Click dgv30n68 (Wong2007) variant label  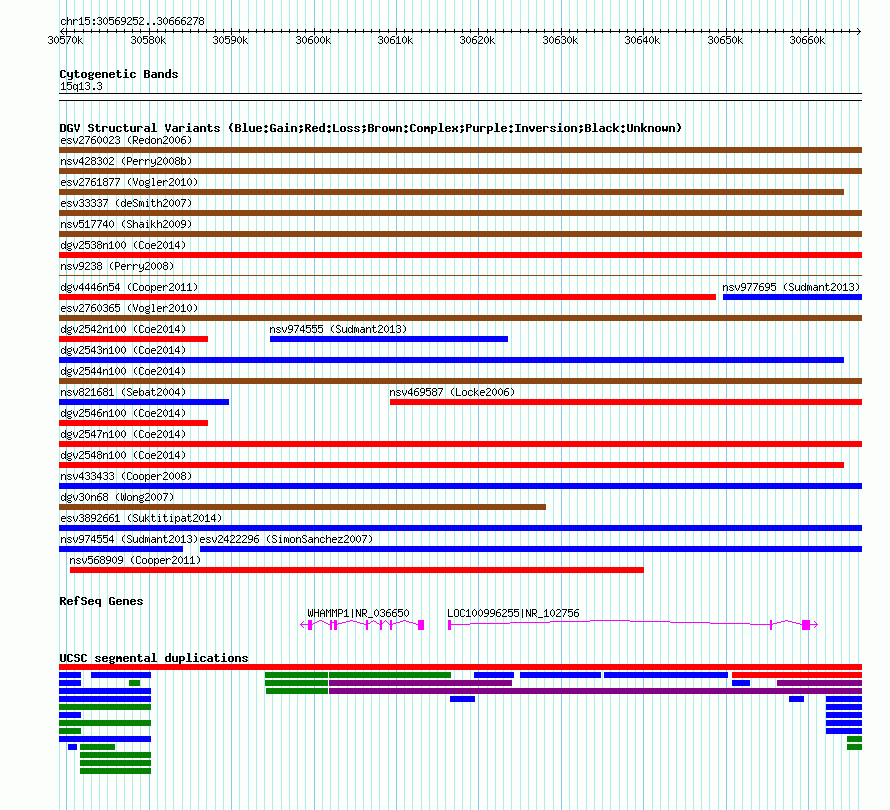pyautogui.click(x=117, y=497)
